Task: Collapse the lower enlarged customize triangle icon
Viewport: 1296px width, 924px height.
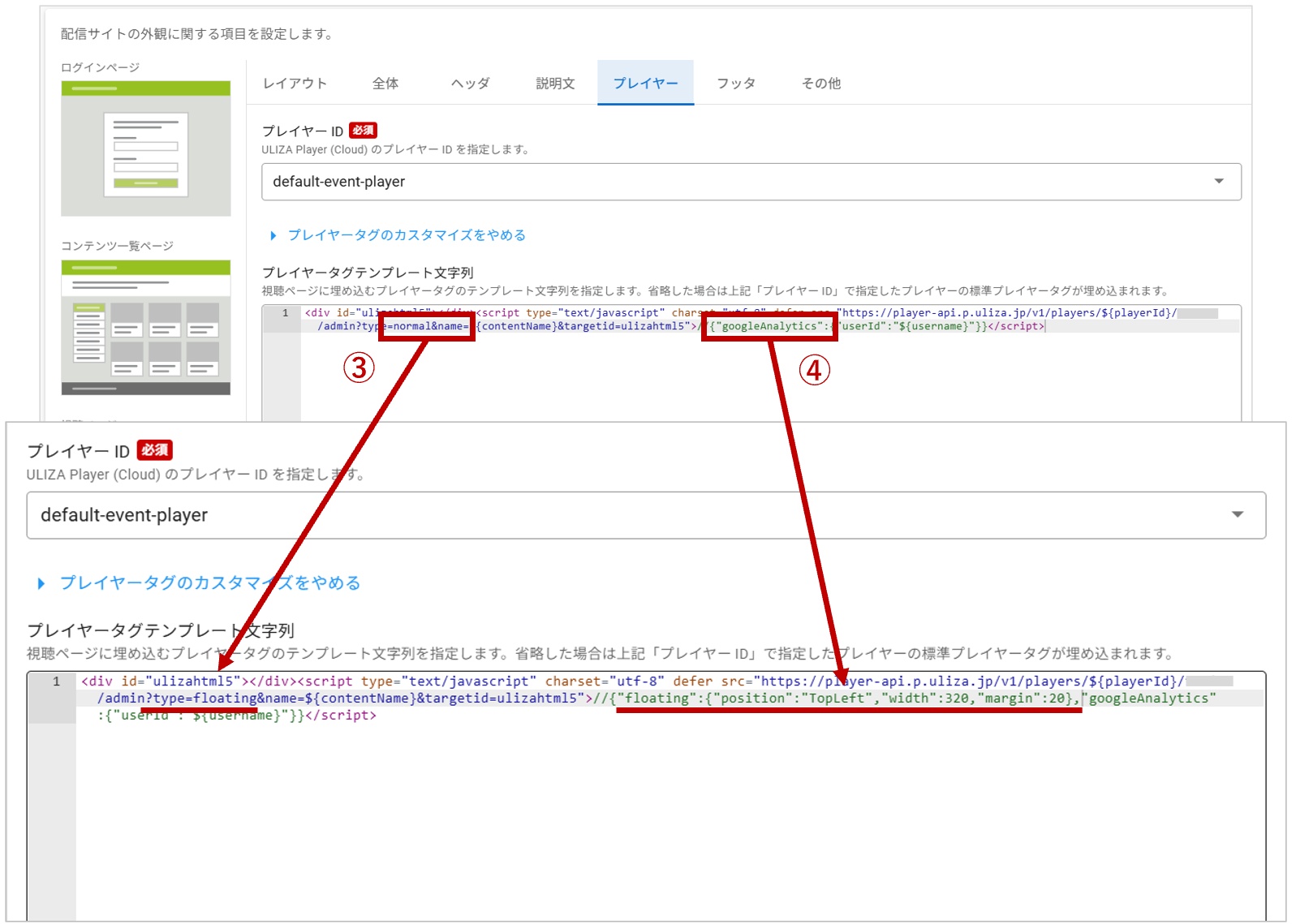Action: (x=41, y=583)
